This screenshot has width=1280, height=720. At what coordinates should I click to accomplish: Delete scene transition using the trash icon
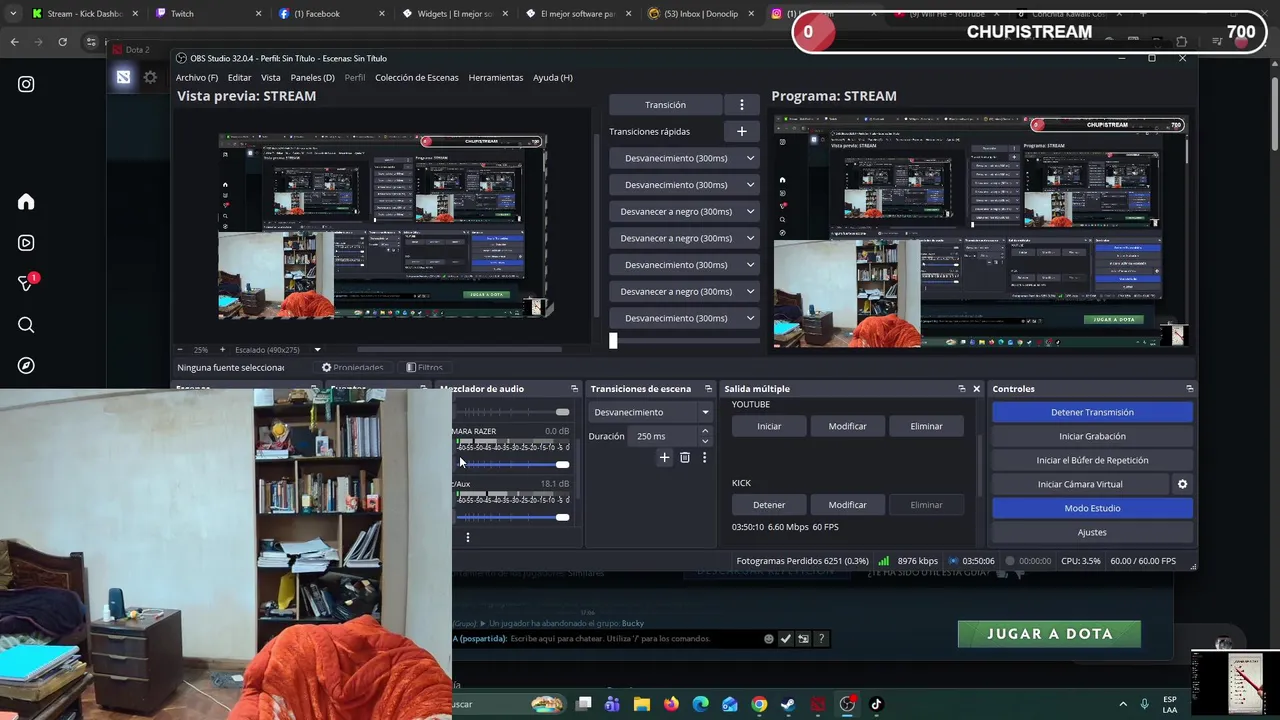pyautogui.click(x=684, y=457)
